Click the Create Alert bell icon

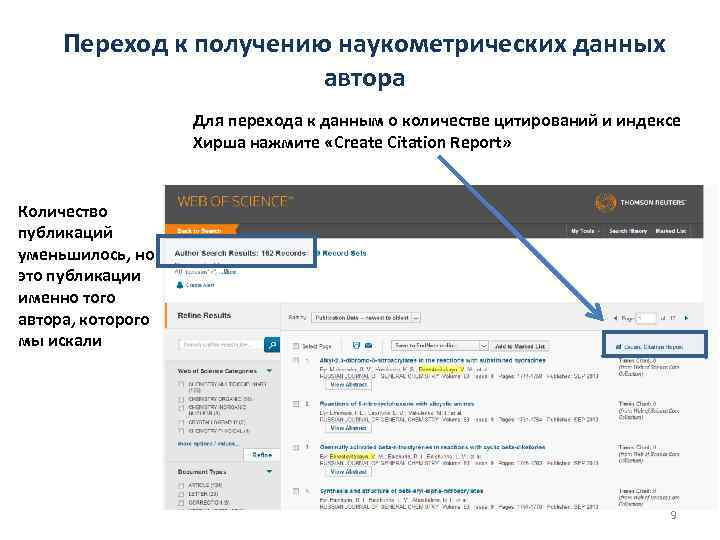point(180,285)
